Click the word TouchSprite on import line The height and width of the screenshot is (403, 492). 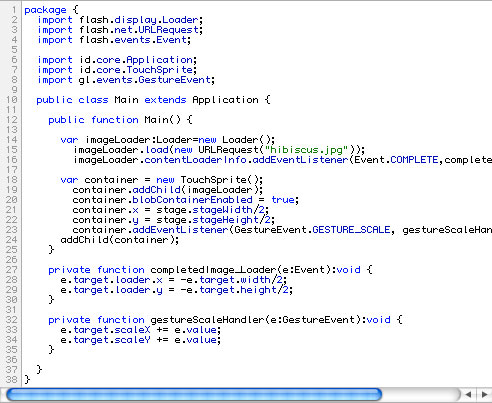[x=160, y=70]
